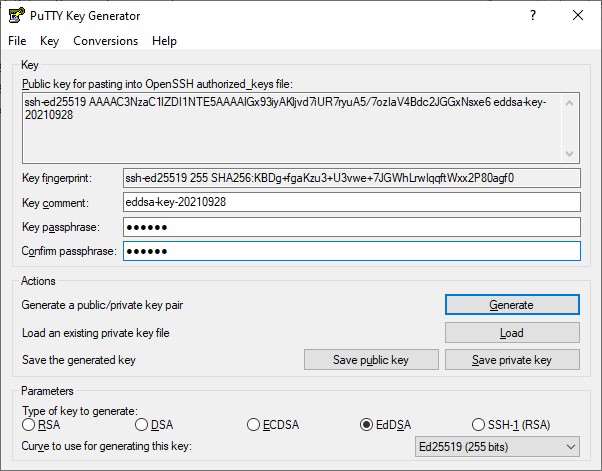Open the Ed25519 (255 bits) curve dropdown
This screenshot has width=602, height=471.
pyautogui.click(x=497, y=447)
